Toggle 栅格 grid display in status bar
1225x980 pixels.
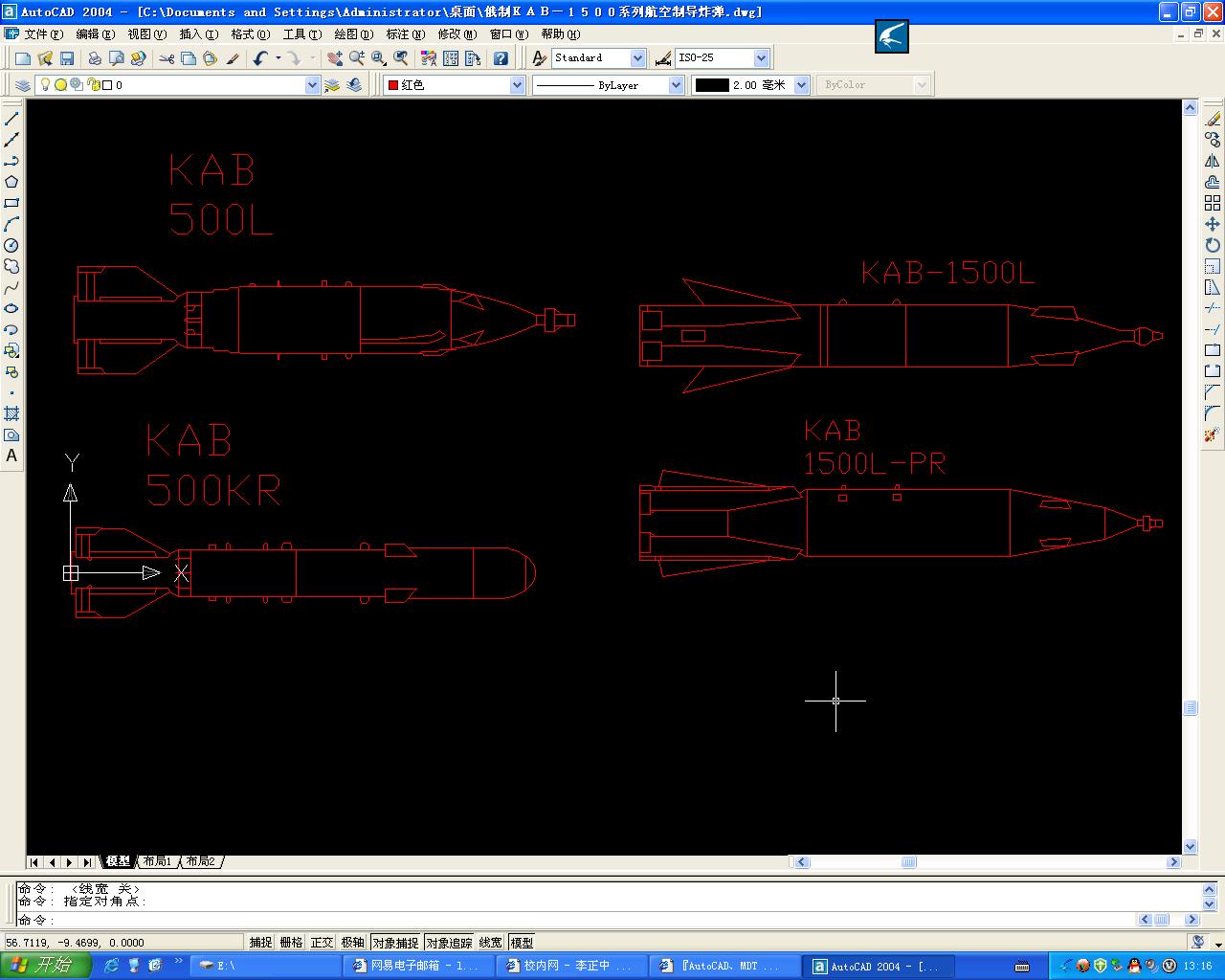(x=291, y=943)
